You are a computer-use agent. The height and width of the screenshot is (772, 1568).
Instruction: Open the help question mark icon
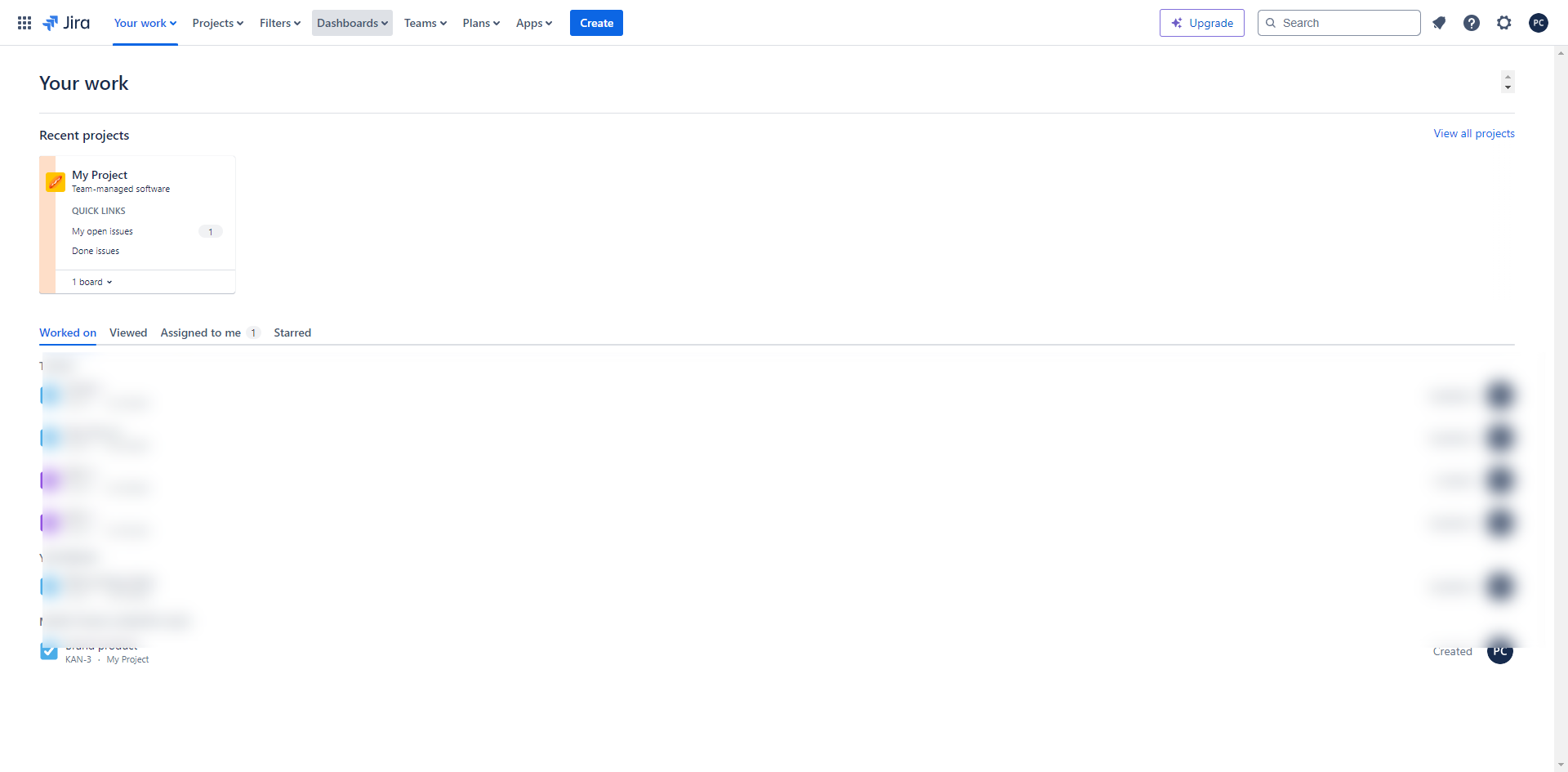point(1472,23)
